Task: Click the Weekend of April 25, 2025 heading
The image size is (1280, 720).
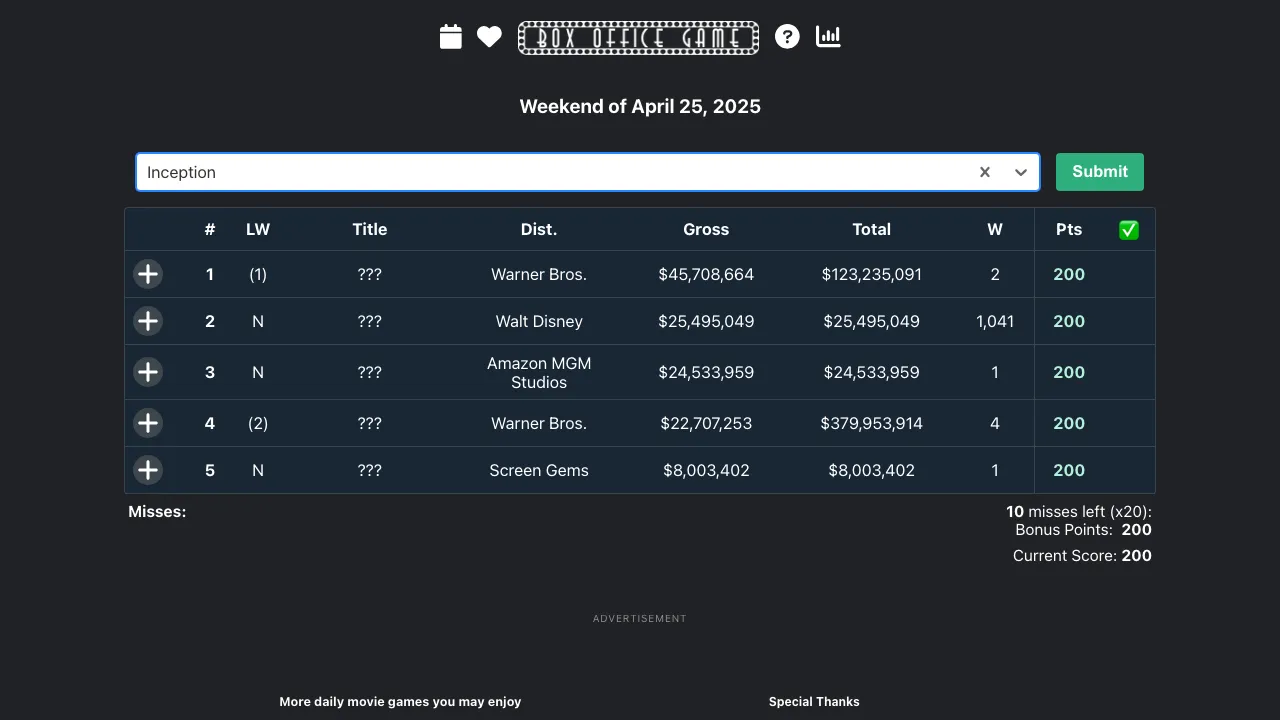Action: (x=640, y=106)
